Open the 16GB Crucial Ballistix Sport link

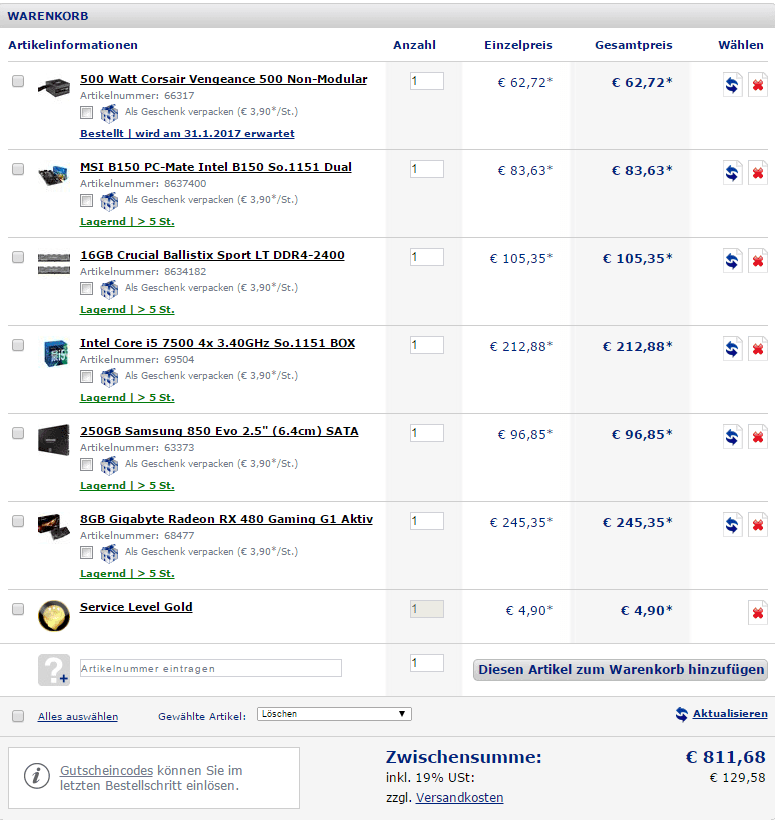[x=212, y=255]
